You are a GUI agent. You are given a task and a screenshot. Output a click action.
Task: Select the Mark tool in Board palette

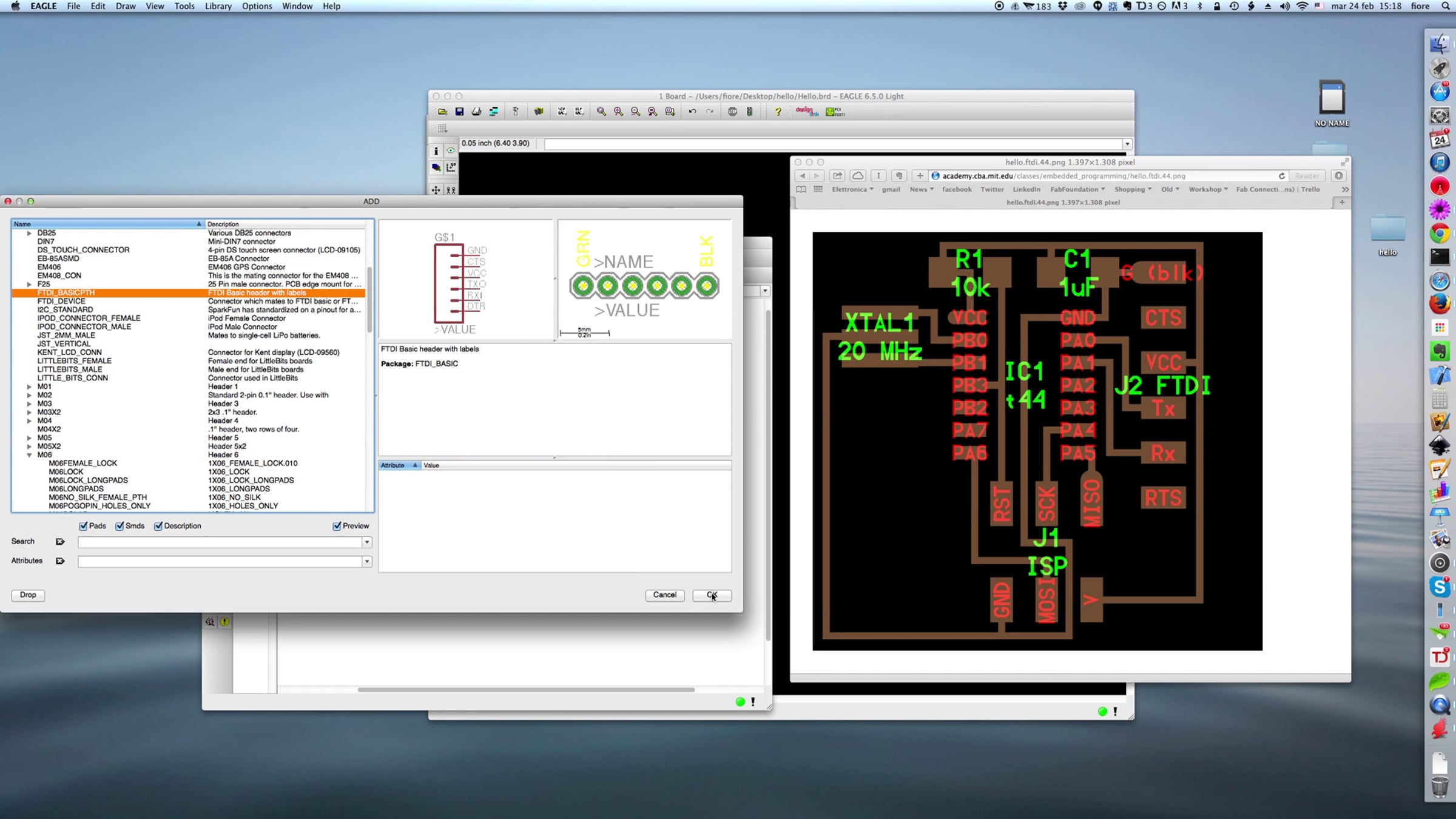tap(451, 167)
